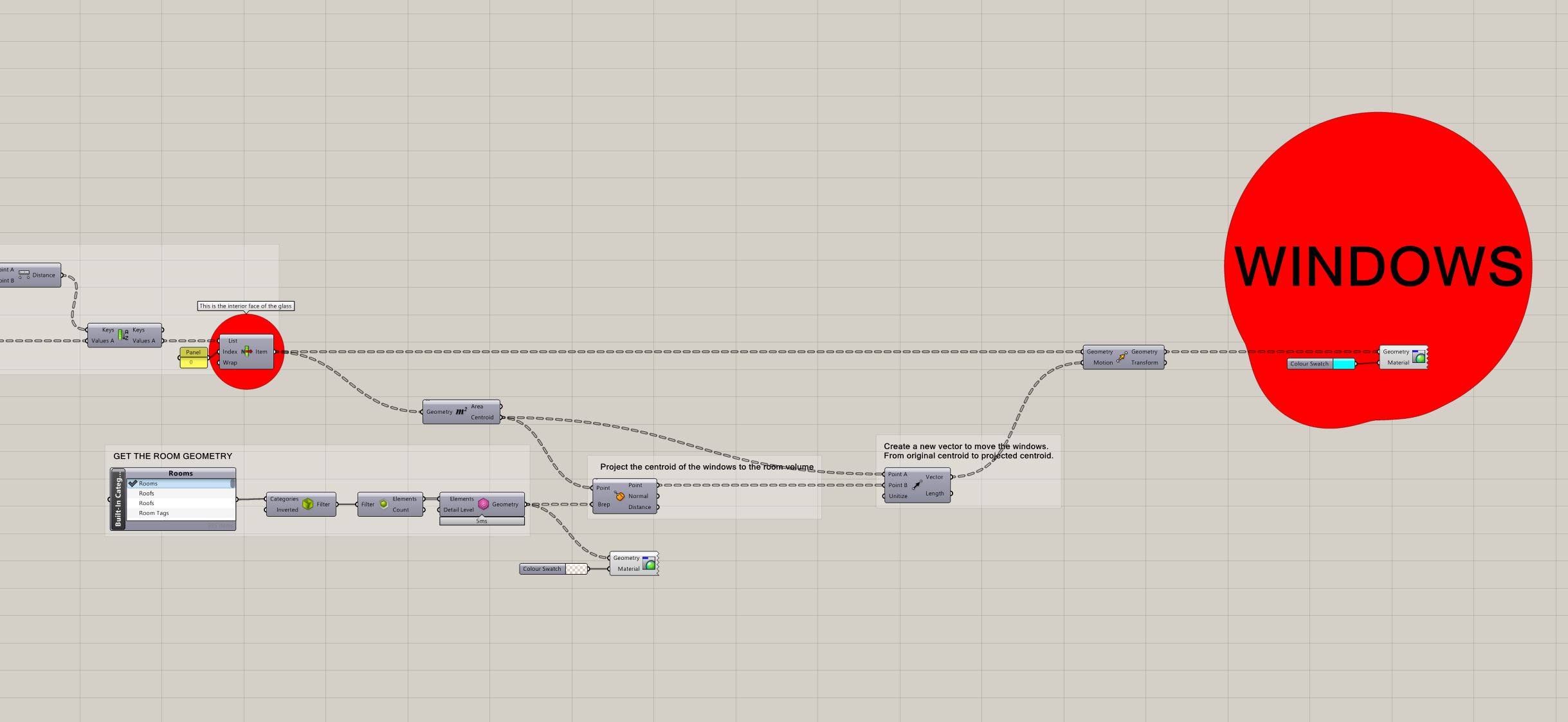This screenshot has width=1568, height=722.
Task: Select the cyan Colour Swatch label
Action: click(x=1309, y=364)
